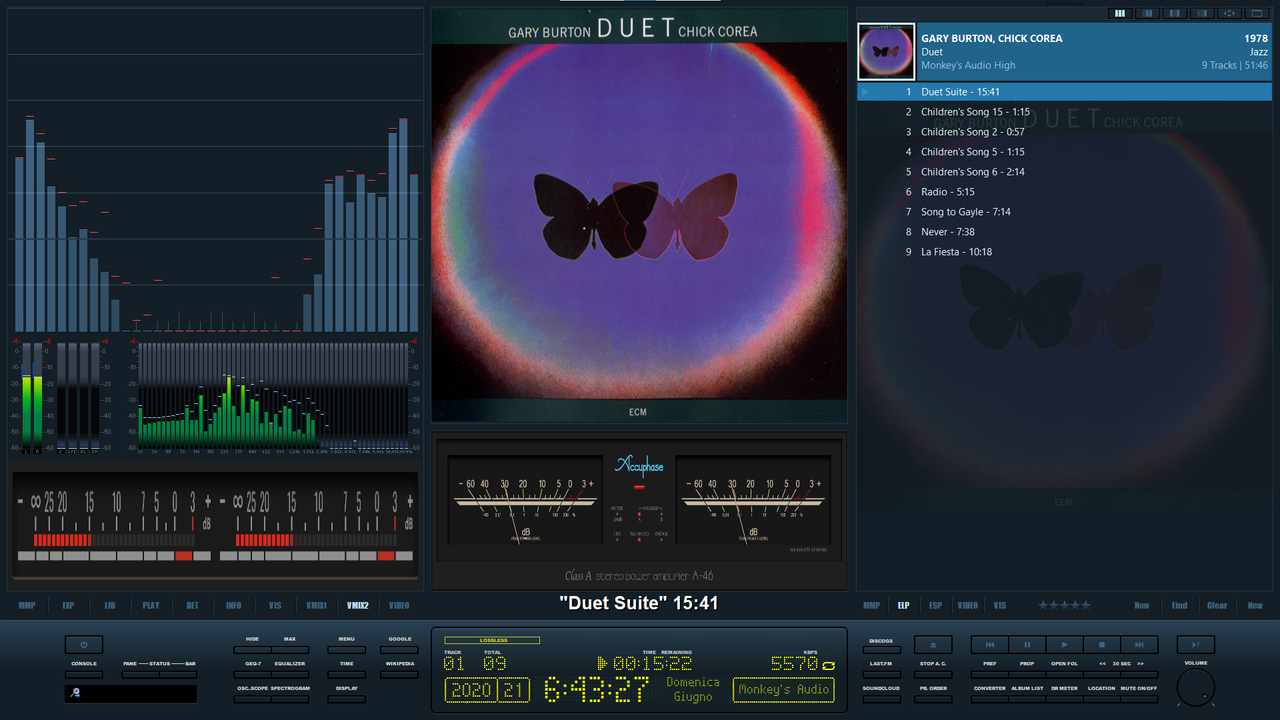Skip to the previous track
1280x720 pixels.
tap(990, 645)
